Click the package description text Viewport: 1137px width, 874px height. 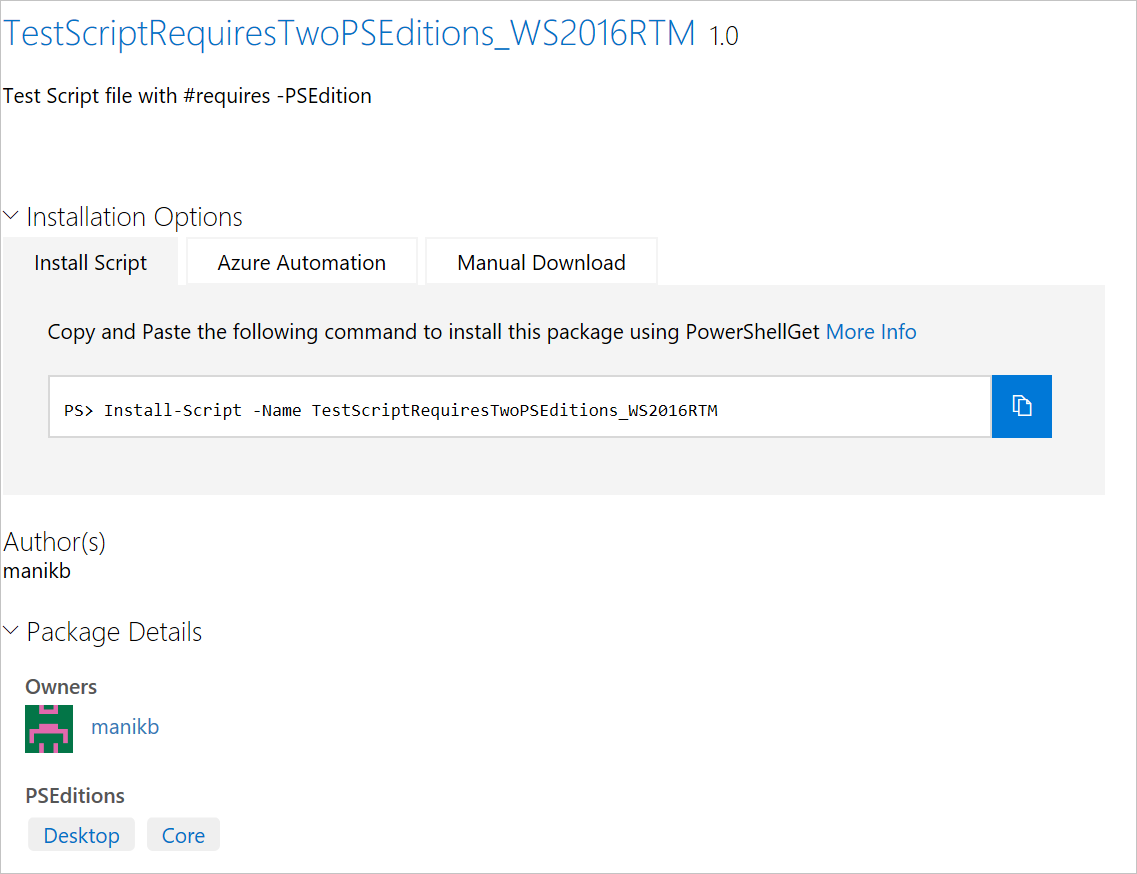click(187, 95)
